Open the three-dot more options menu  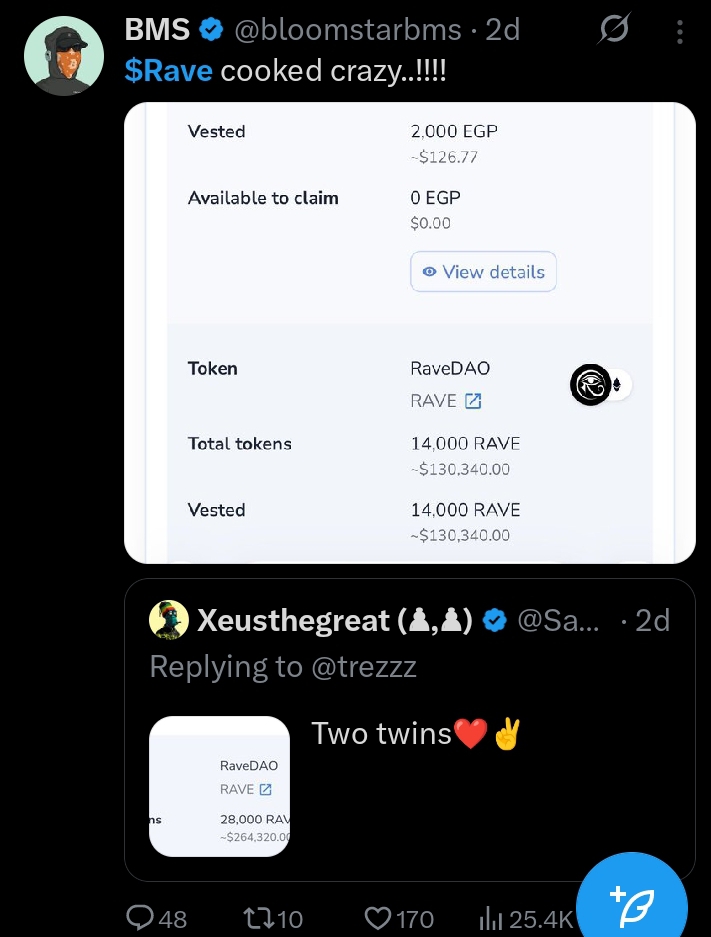[x=680, y=33]
